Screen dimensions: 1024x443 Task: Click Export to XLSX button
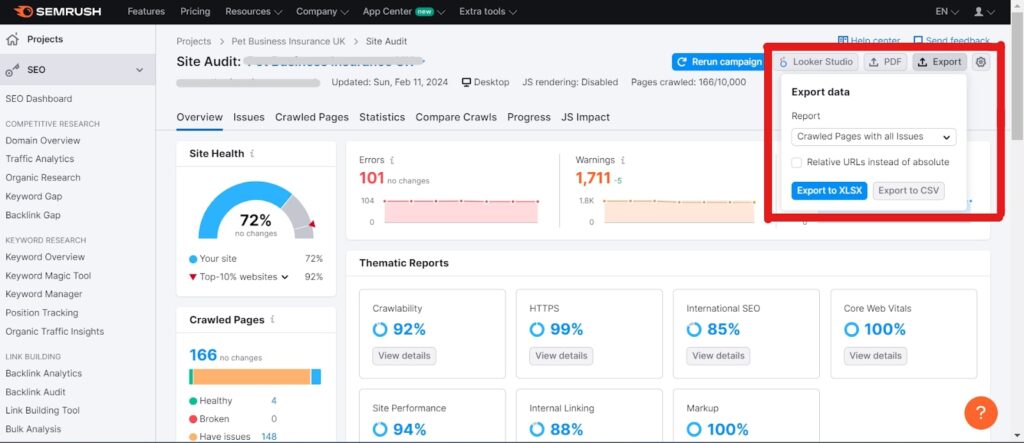pos(829,191)
